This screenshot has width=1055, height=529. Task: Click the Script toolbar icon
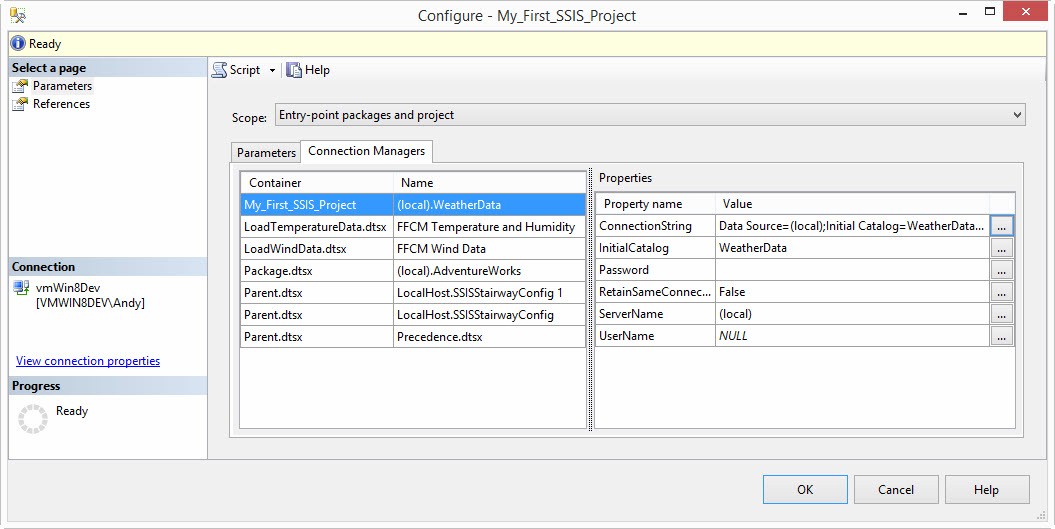point(219,70)
